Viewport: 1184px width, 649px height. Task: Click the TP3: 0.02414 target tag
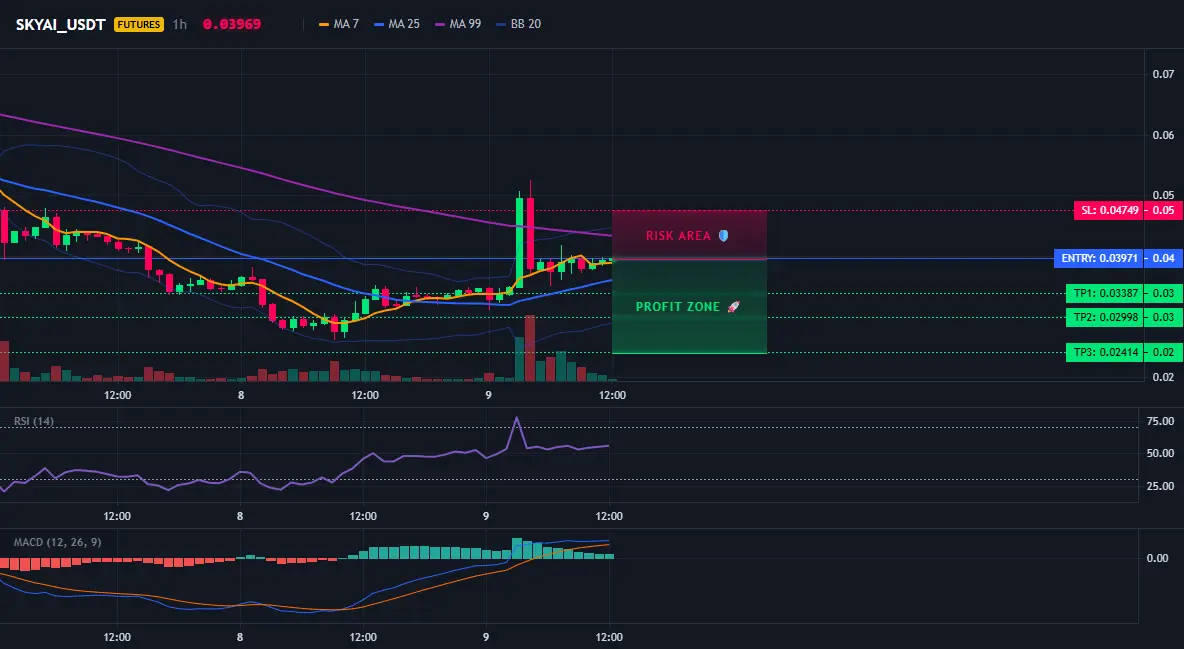click(x=1104, y=352)
